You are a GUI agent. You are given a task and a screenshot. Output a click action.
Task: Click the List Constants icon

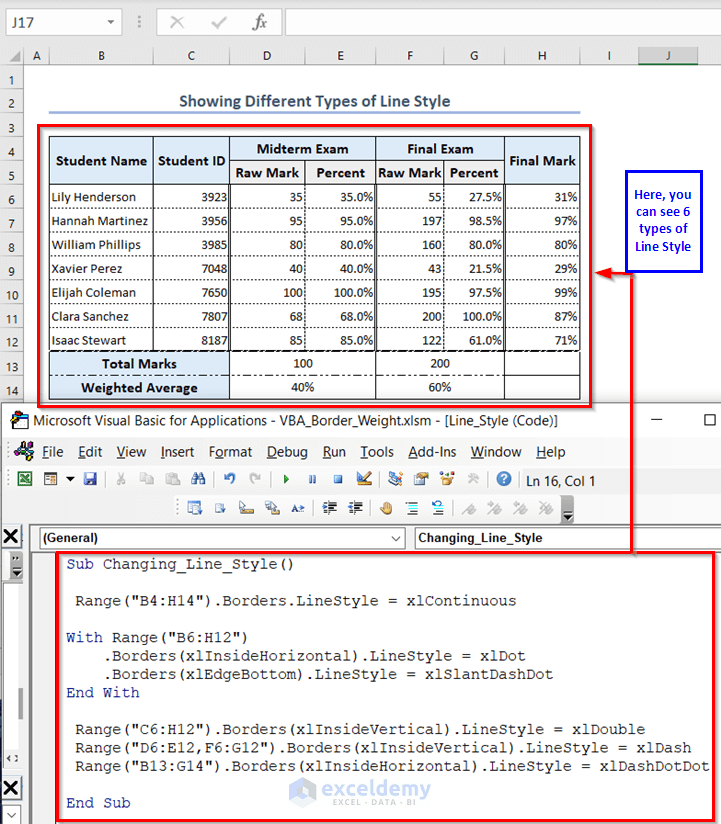pos(220,508)
